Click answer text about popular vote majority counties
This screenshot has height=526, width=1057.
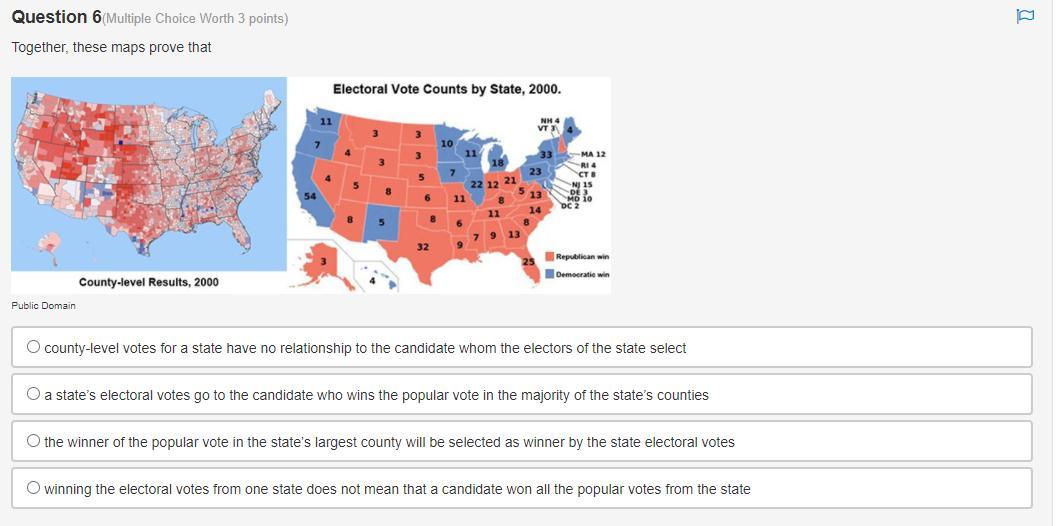(376, 395)
